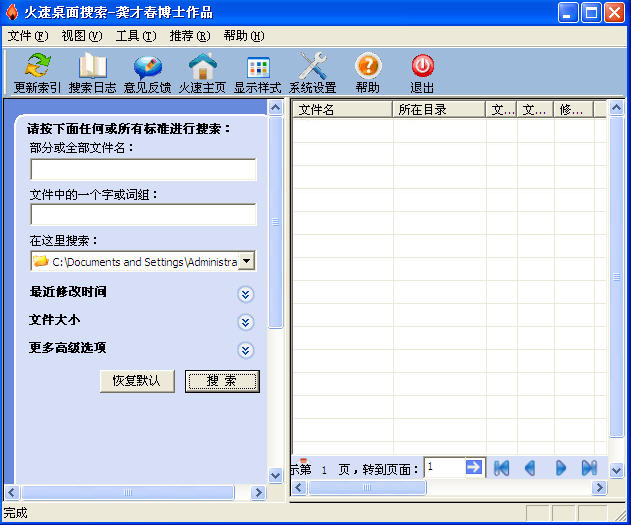
Task: Open the search location dropdown
Action: [247, 262]
